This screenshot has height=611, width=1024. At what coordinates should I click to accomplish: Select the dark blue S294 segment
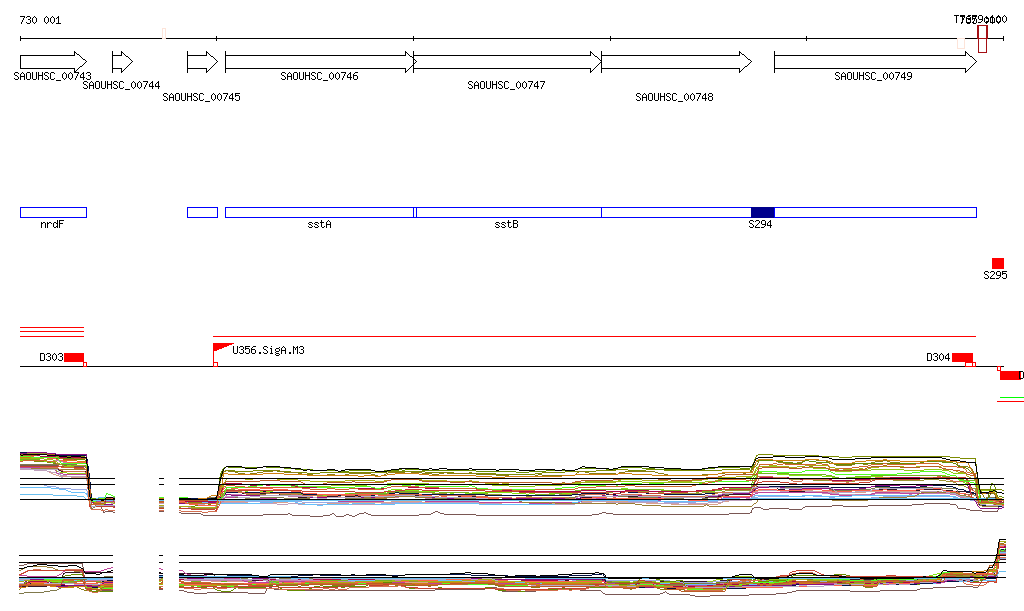(762, 212)
